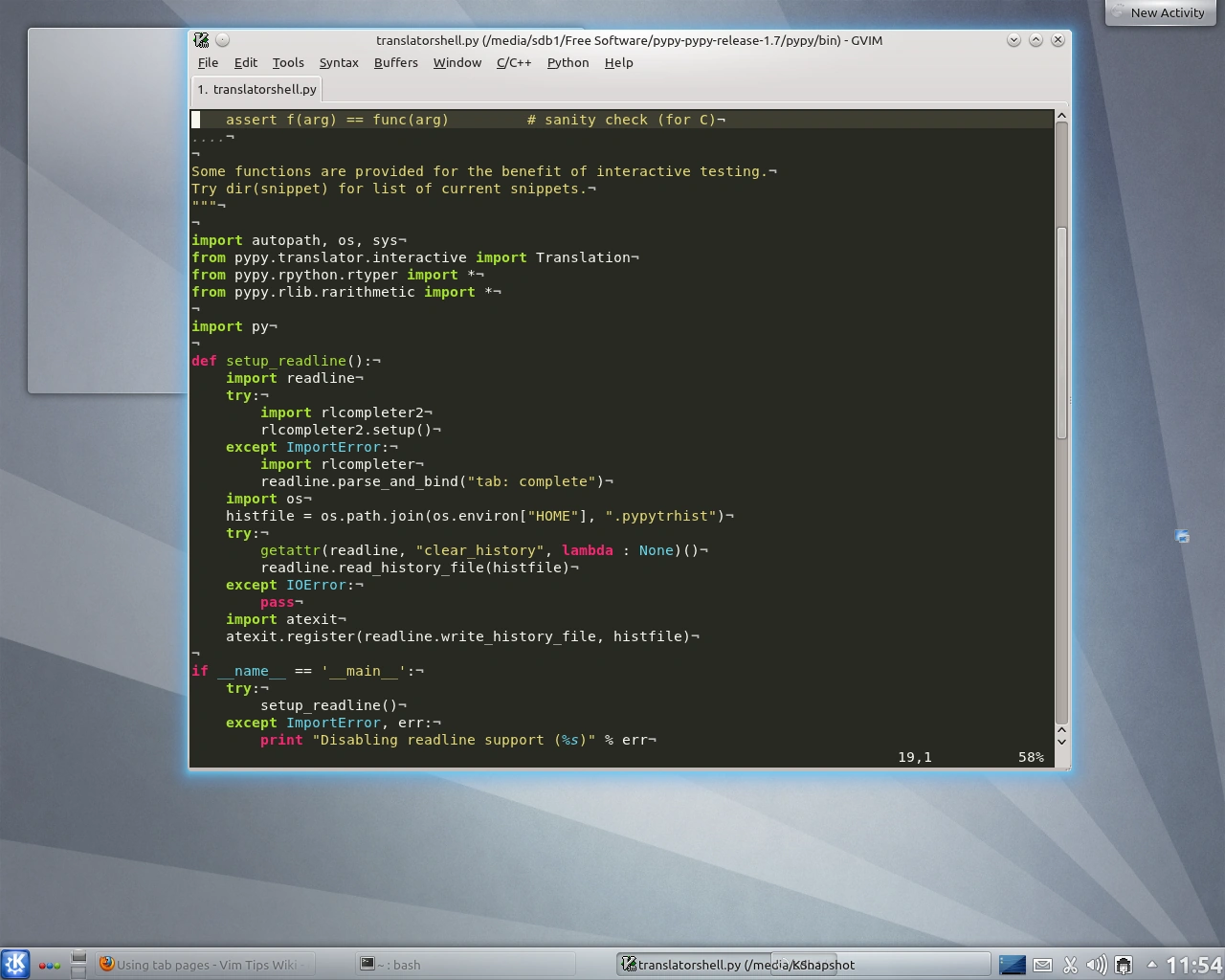Viewport: 1225px width, 980px height.
Task: Open the GVIM window menu icon
Action: click(201, 40)
